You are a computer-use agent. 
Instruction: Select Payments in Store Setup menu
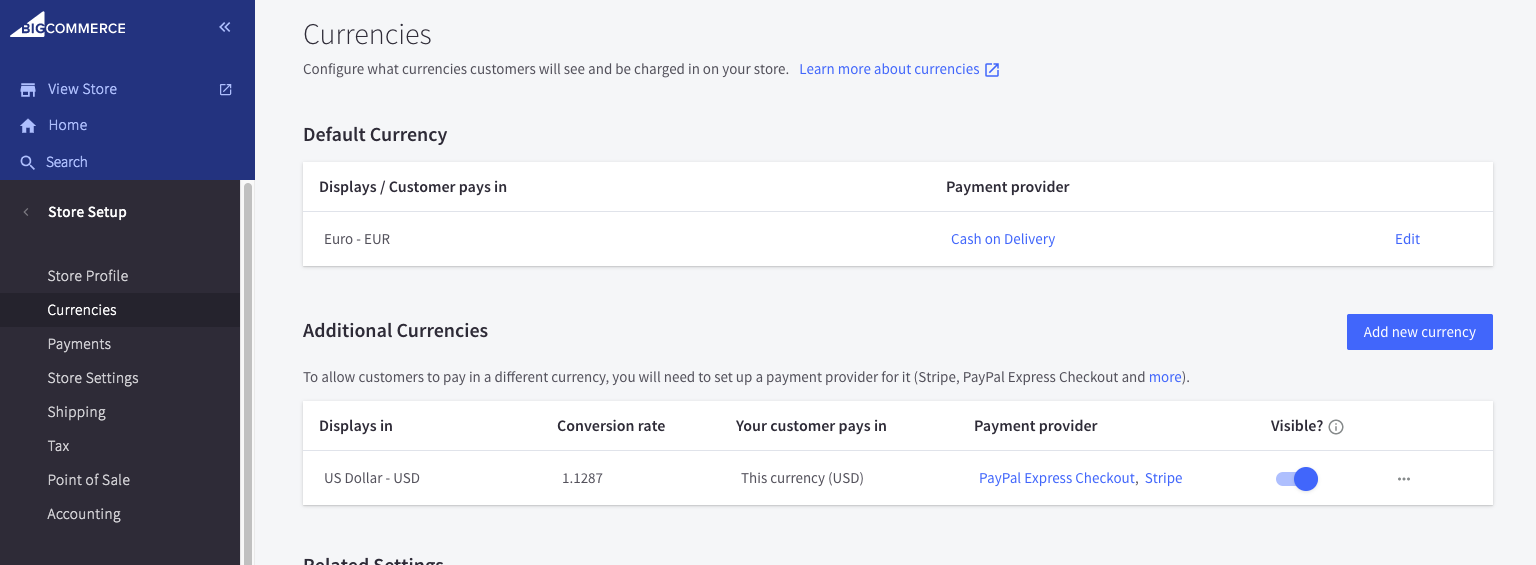[x=79, y=344]
